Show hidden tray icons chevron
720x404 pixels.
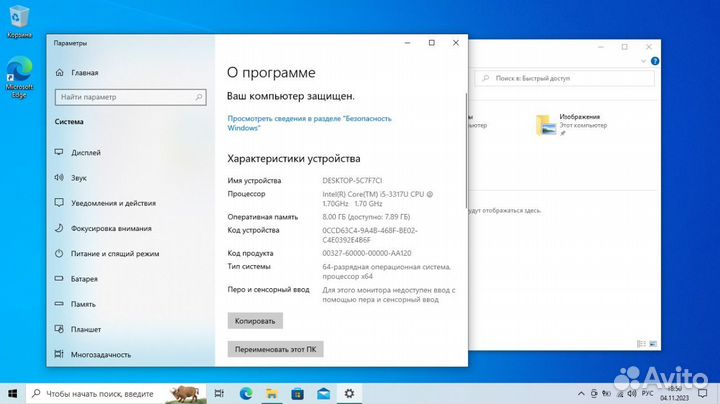[581, 393]
